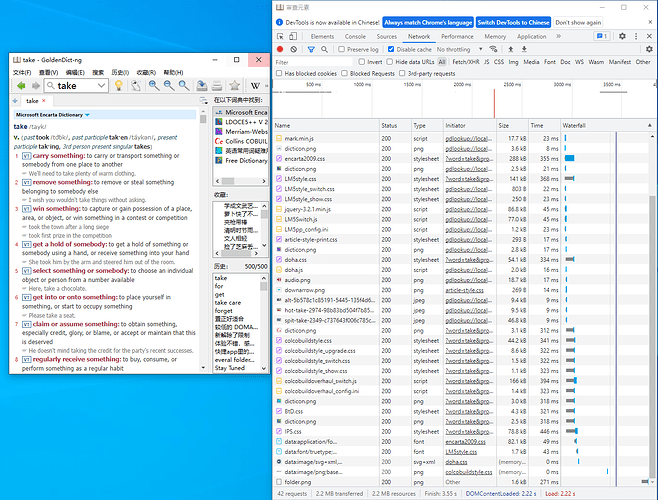Filter requests by CSS type
This screenshot has height=500, width=658.
coord(499,62)
